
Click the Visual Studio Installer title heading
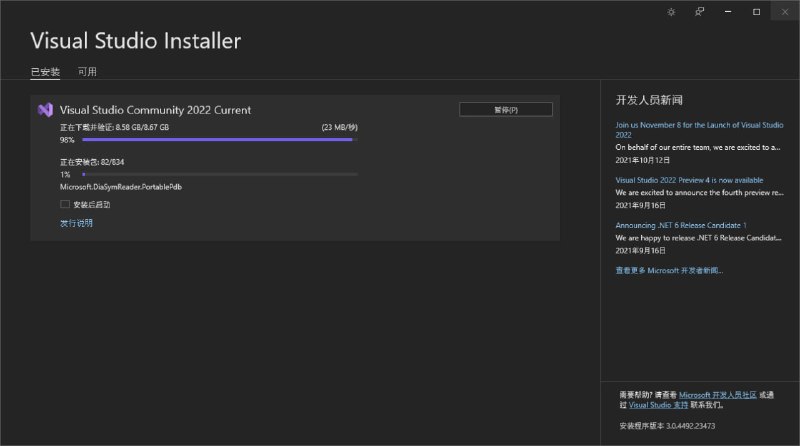coord(136,41)
